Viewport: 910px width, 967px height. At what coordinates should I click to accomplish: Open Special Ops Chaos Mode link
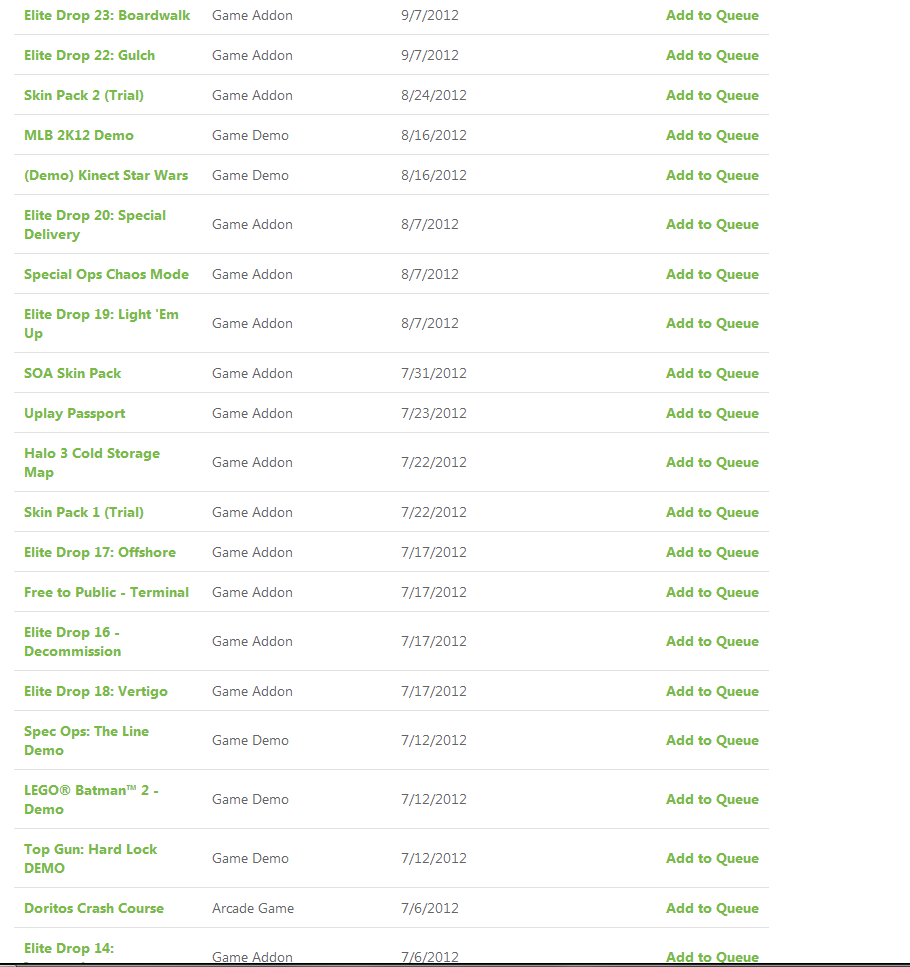coord(106,274)
